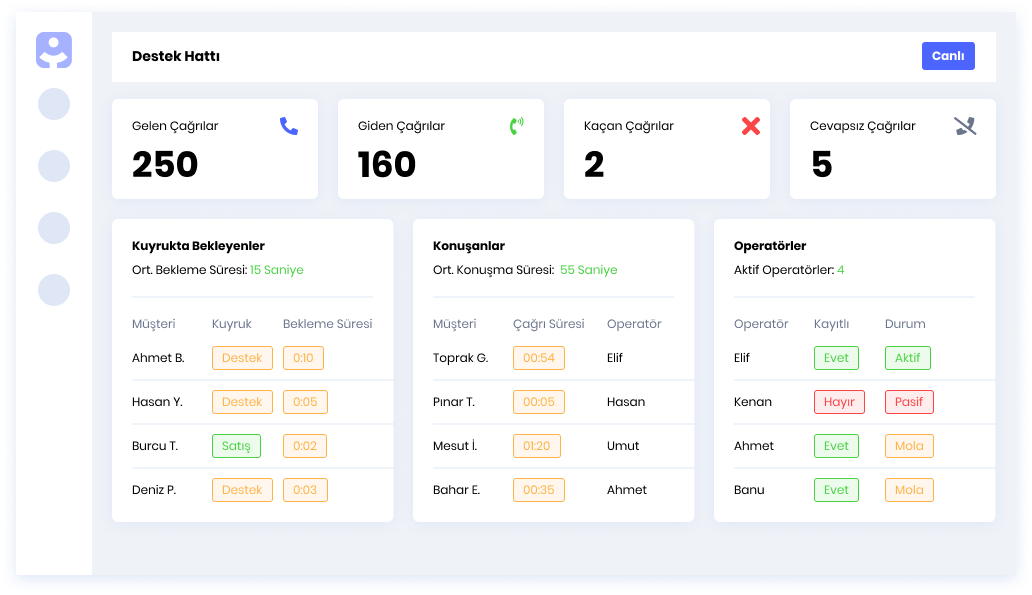Open the Satış queue tag for Burcu T.
Viewport: 1032px width, 595px height.
(236, 446)
